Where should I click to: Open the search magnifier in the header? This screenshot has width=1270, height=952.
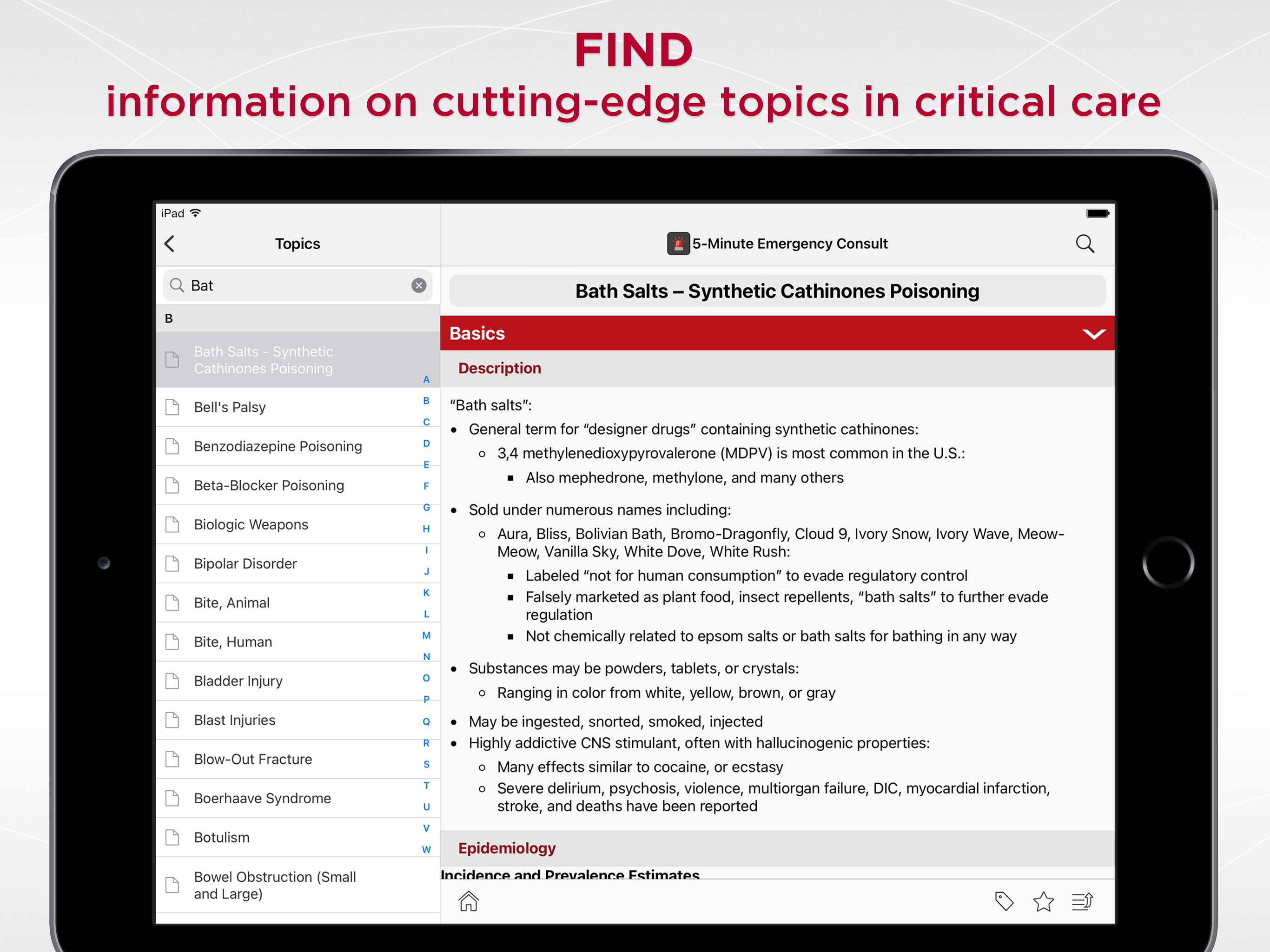pyautogui.click(x=1084, y=244)
